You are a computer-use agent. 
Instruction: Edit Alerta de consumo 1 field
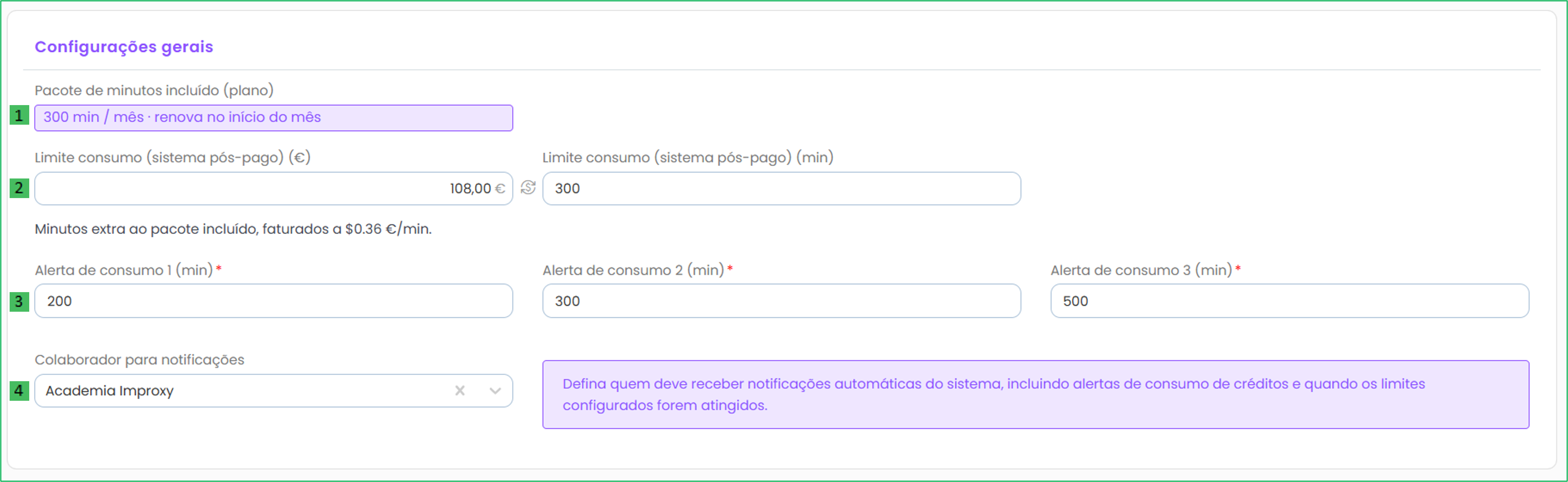pyautogui.click(x=274, y=301)
